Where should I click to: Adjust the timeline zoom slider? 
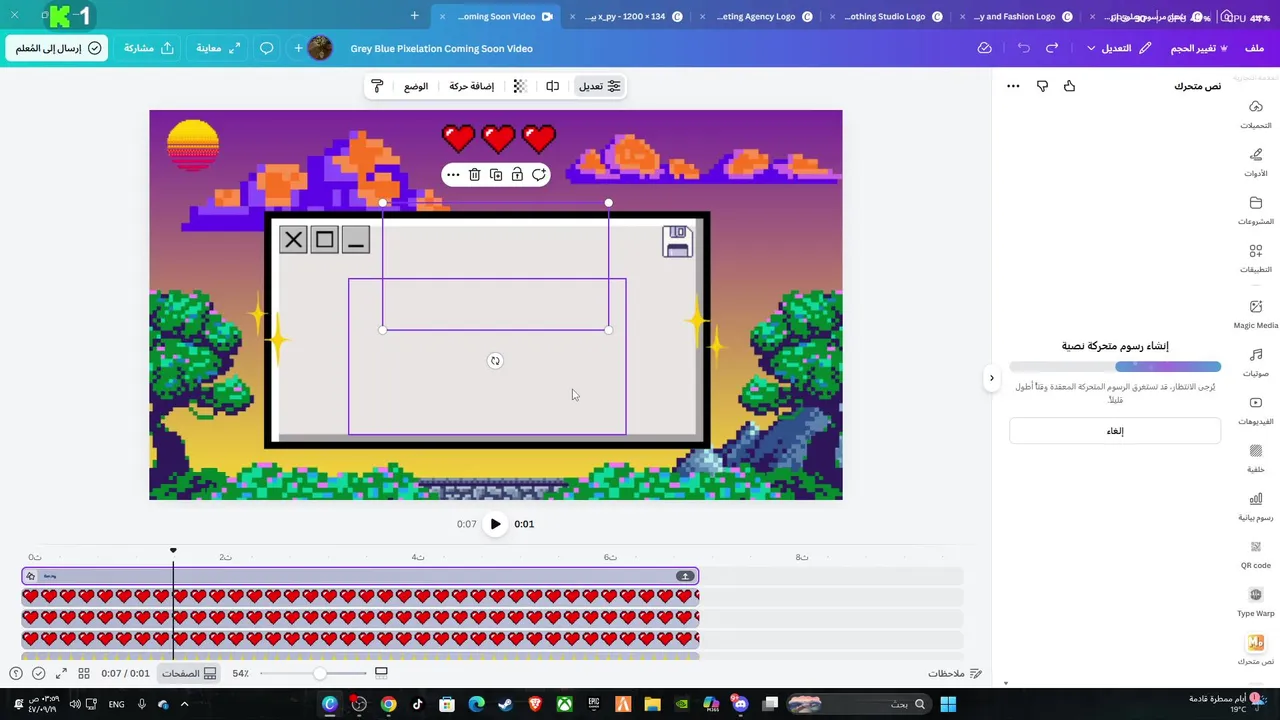(318, 673)
